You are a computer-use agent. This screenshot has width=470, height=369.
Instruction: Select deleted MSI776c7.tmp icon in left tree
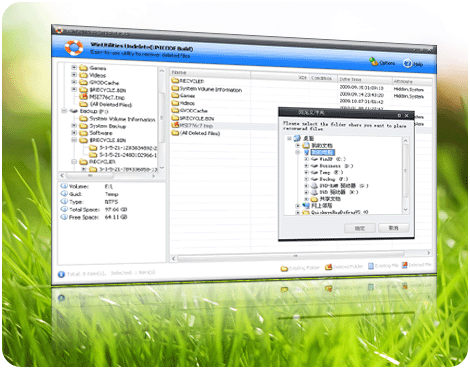pyautogui.click(x=83, y=97)
